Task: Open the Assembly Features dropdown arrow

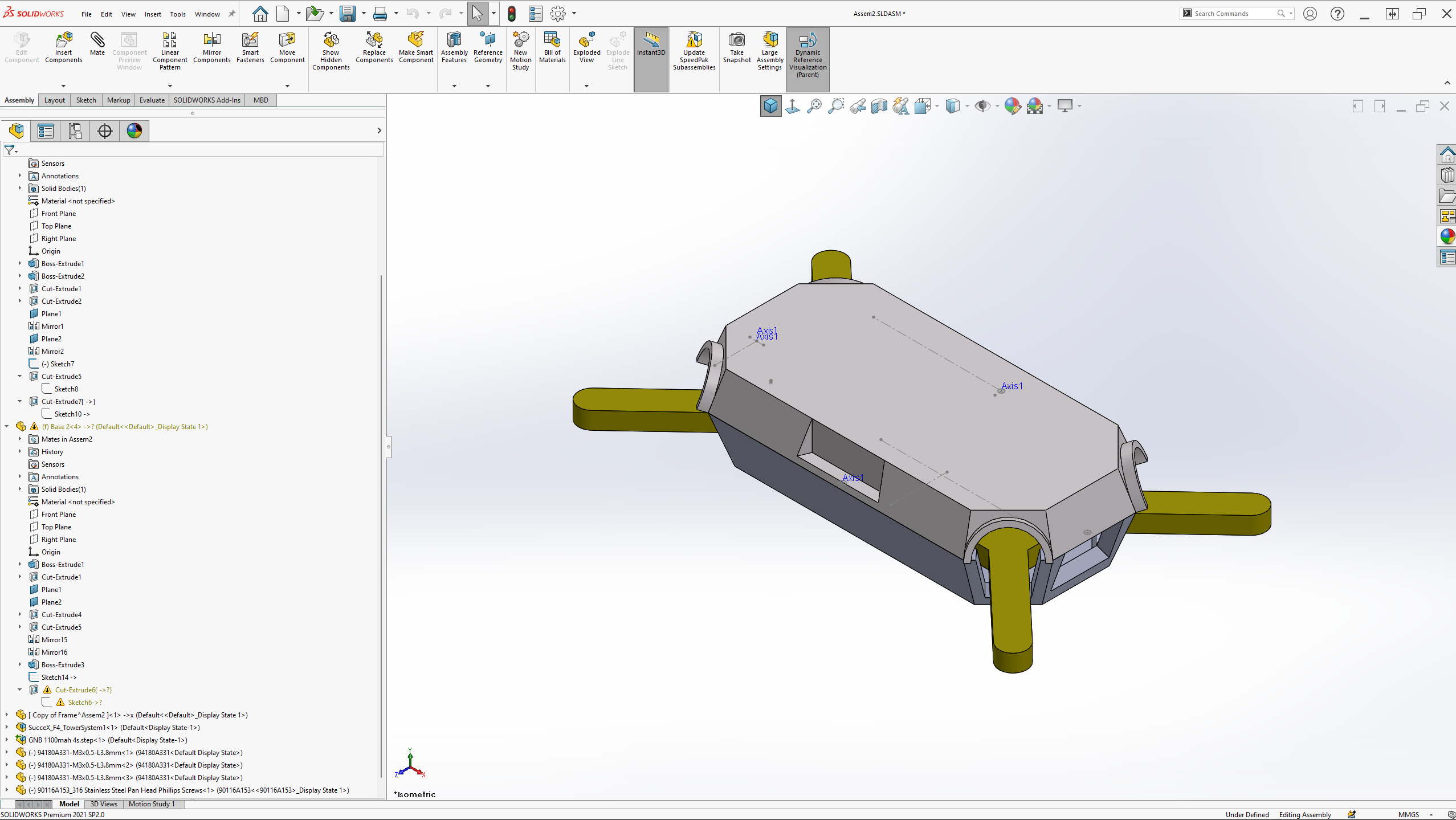Action: [x=454, y=86]
